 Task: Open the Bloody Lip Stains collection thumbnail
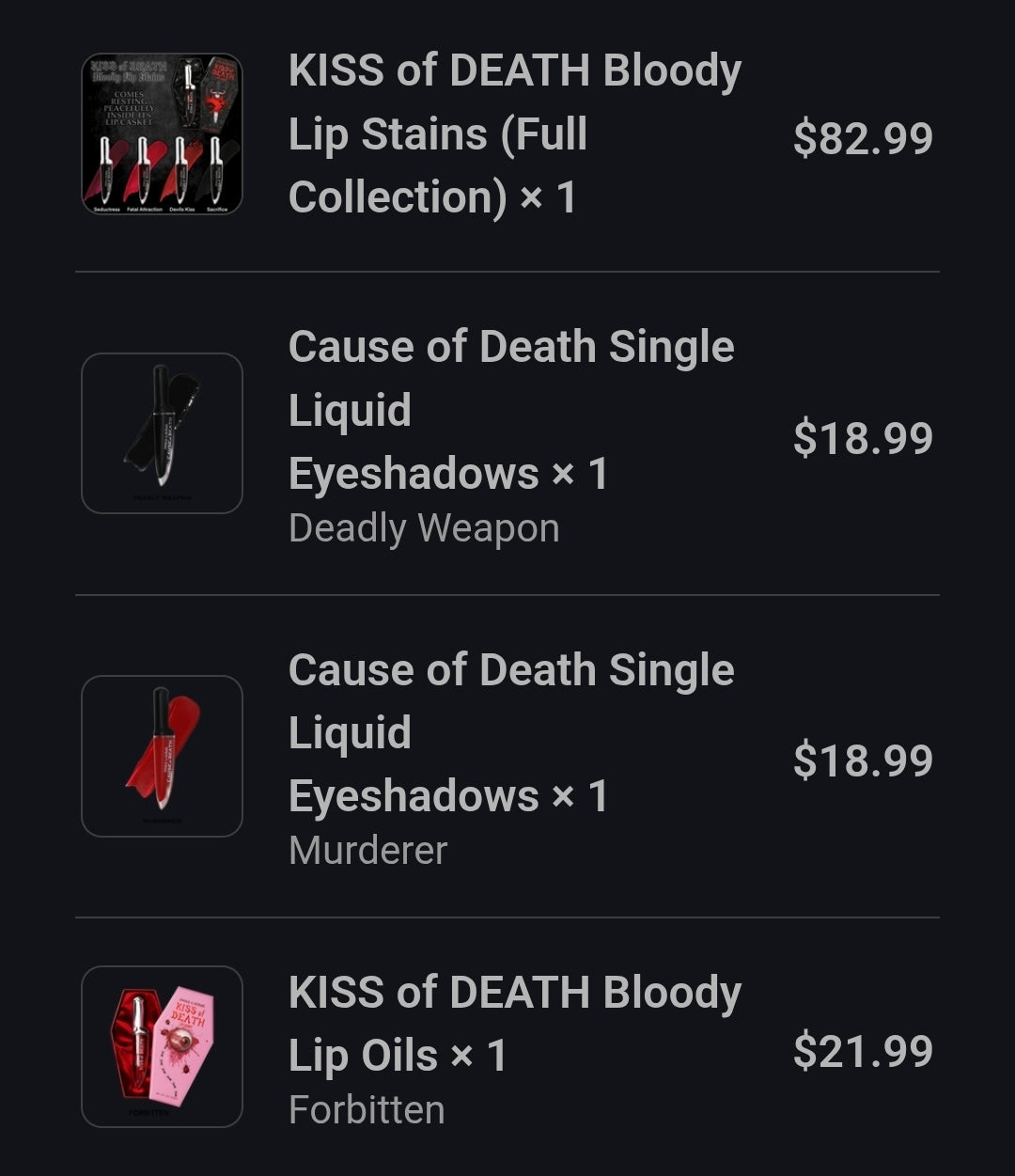click(x=162, y=134)
